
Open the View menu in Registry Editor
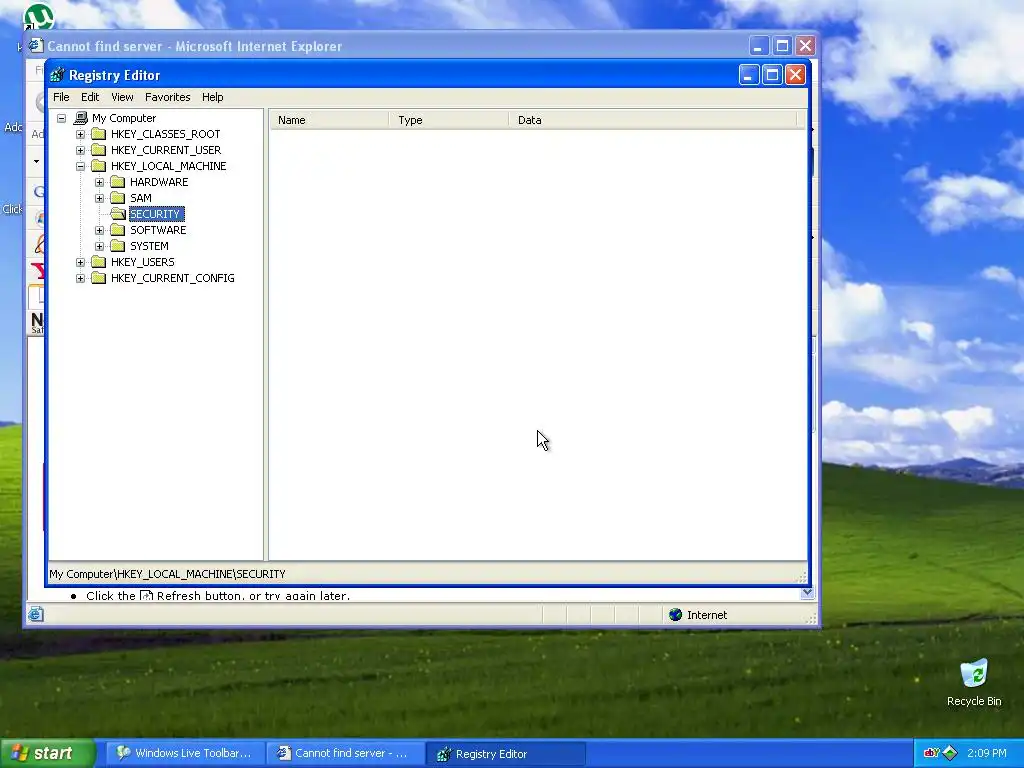122,97
